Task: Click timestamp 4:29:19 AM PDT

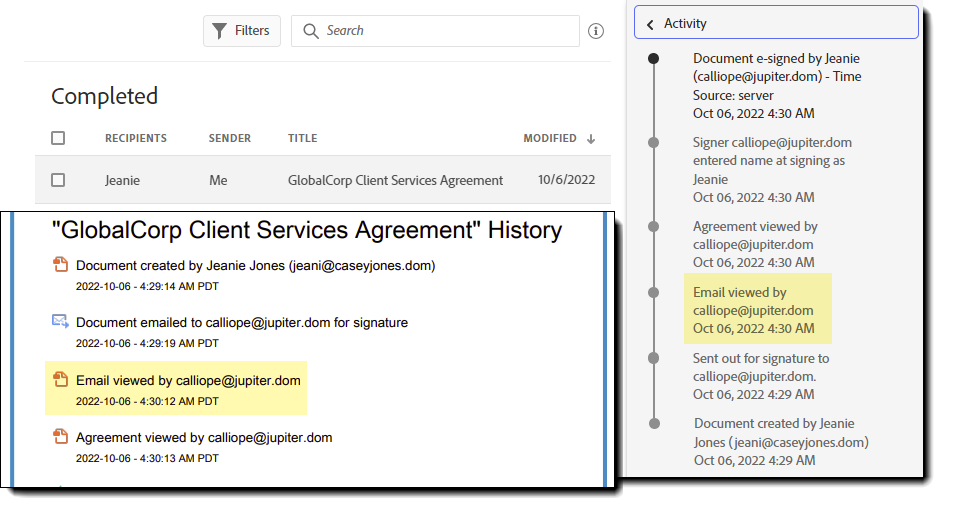Action: pos(147,343)
